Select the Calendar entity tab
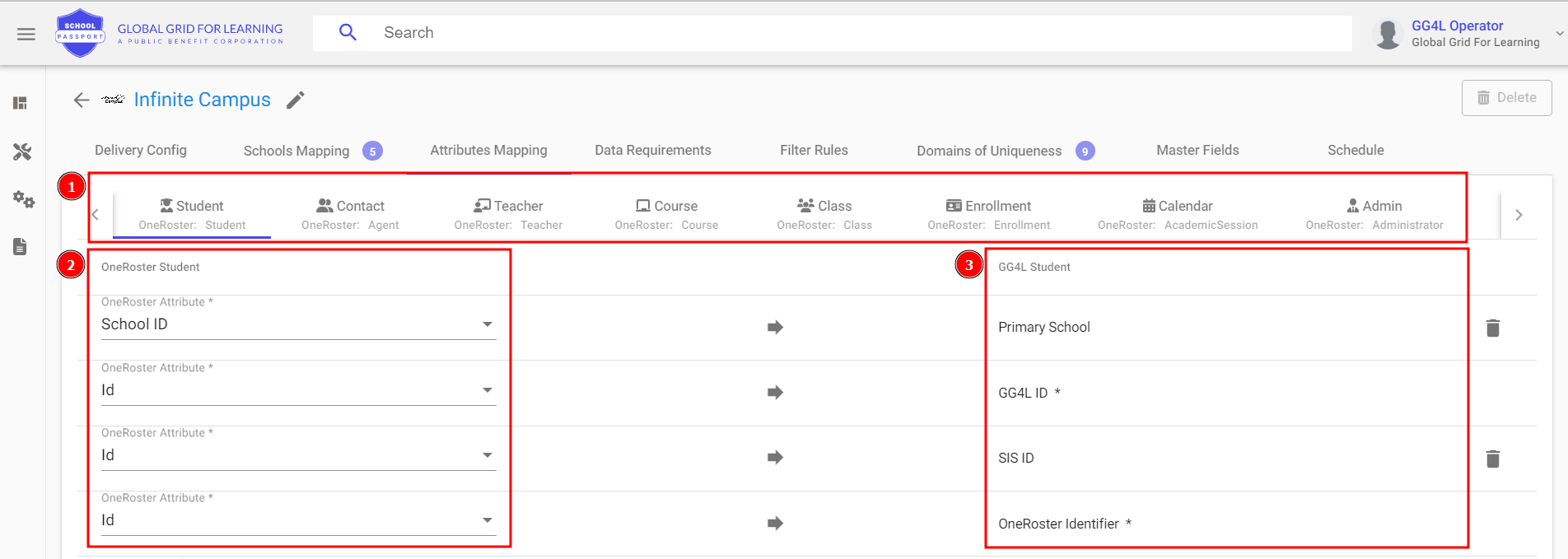The image size is (1568, 559). (1178, 215)
